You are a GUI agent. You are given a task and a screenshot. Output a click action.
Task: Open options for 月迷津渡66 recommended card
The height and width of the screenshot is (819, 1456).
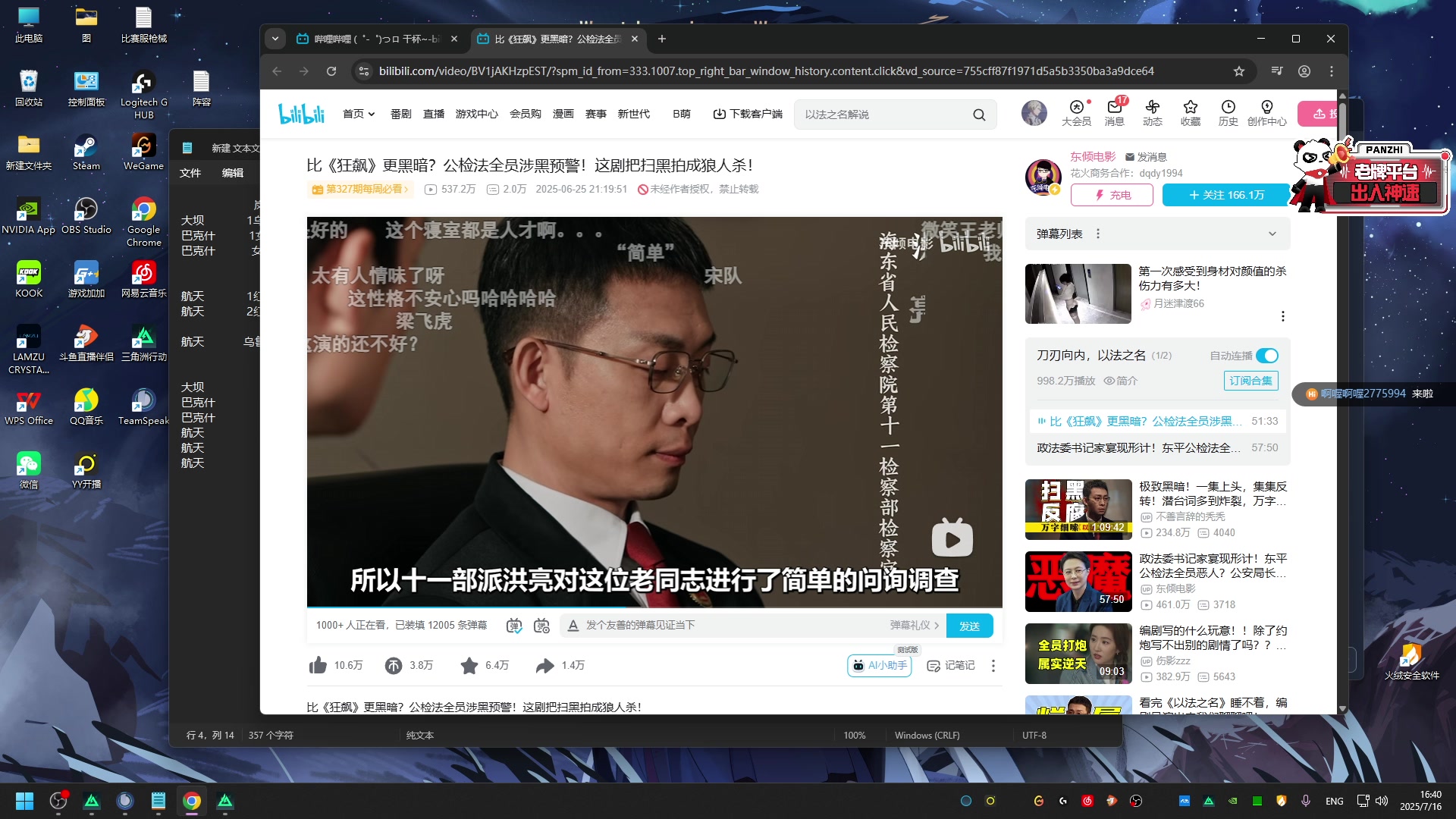tap(1283, 316)
